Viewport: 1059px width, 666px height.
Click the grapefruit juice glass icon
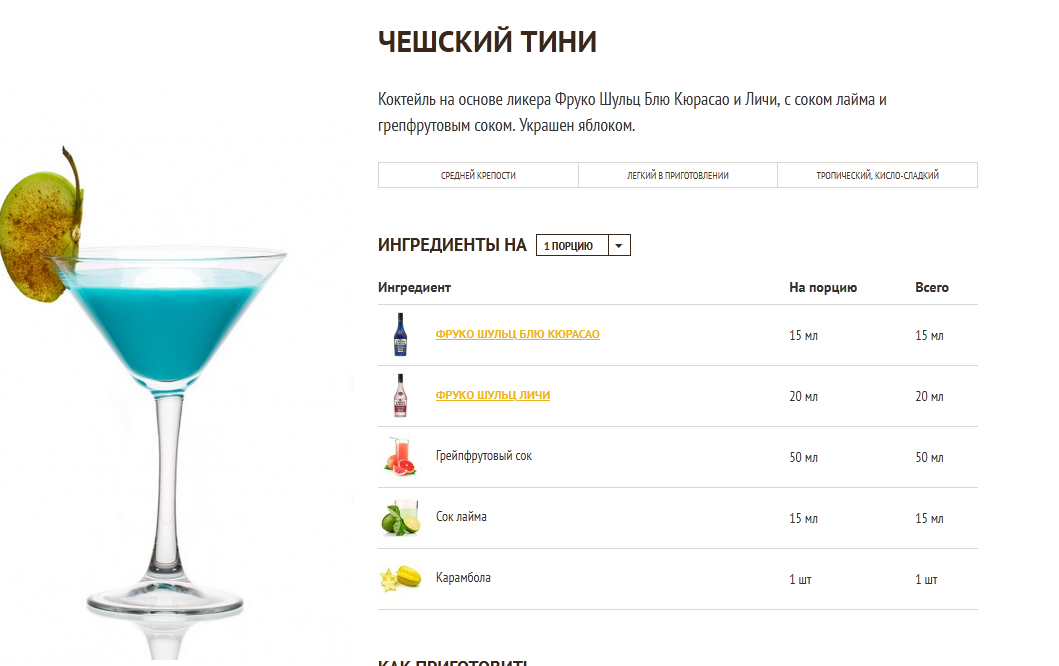401,456
